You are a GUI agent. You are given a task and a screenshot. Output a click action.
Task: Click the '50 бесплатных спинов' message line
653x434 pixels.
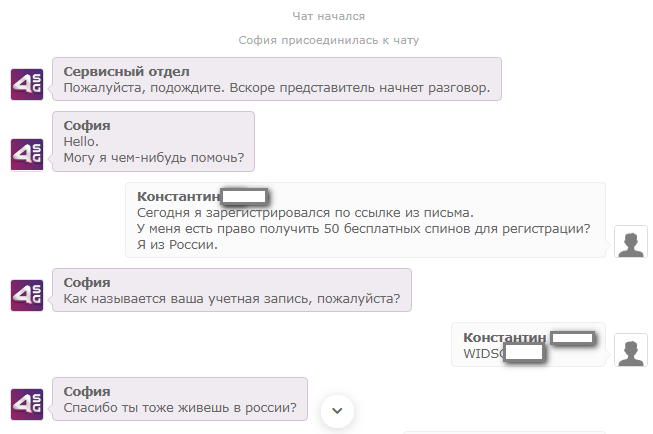[364, 229]
